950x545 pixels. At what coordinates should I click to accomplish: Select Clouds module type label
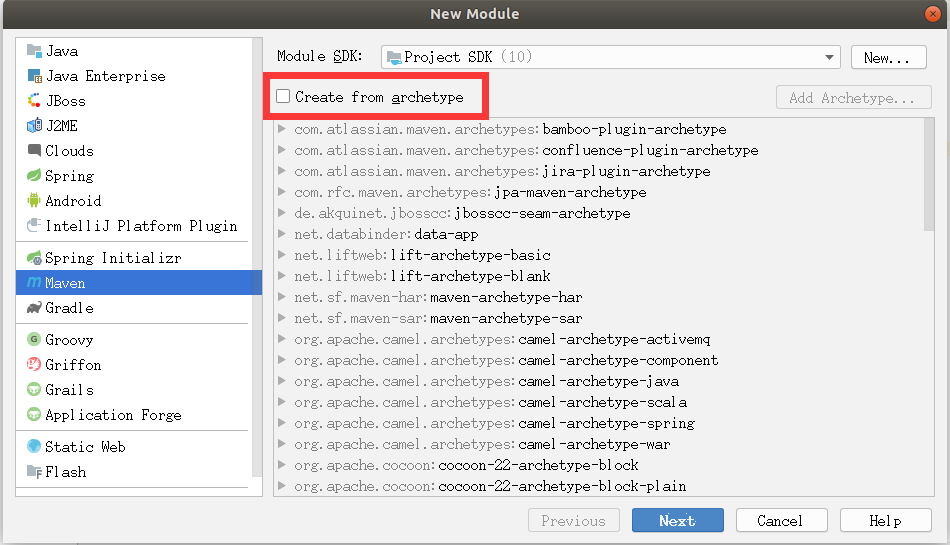pos(70,150)
